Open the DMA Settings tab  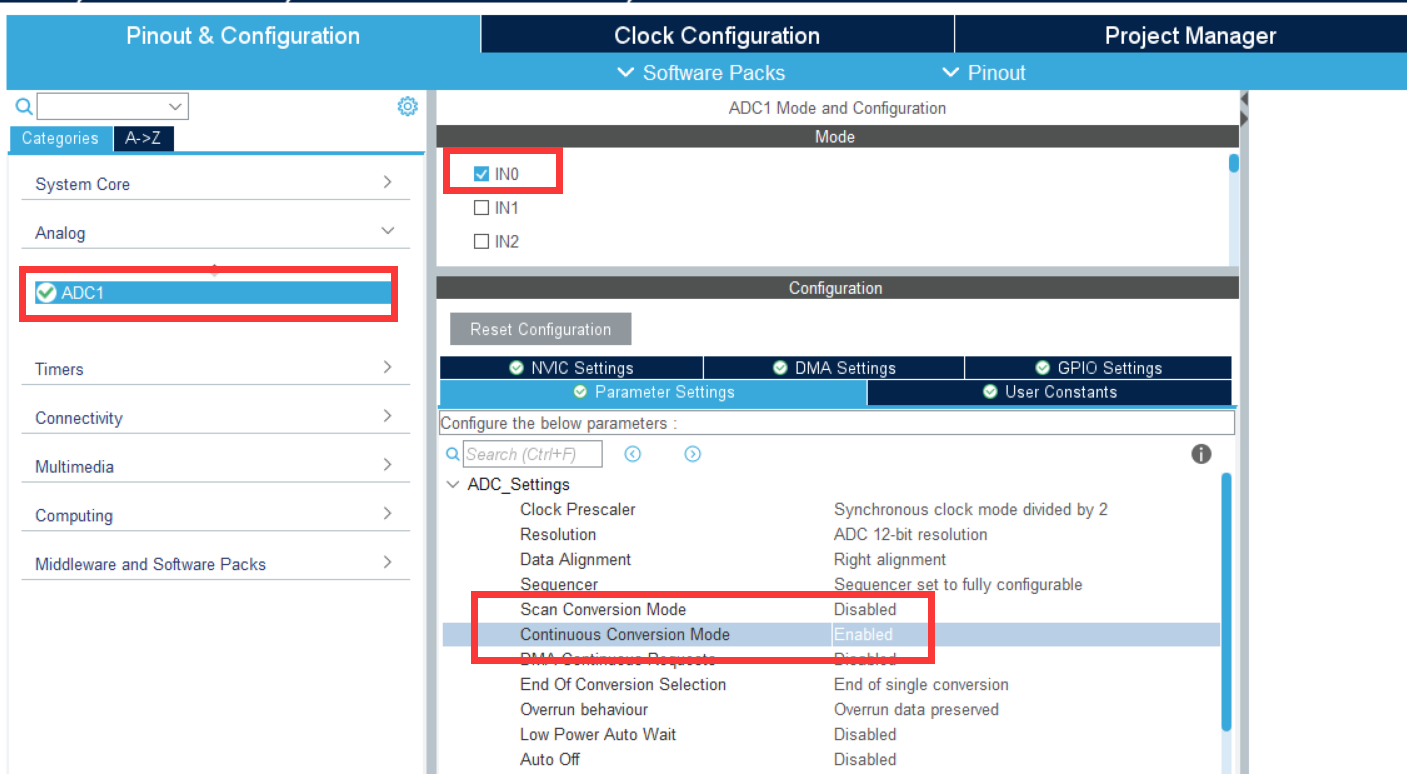[834, 368]
